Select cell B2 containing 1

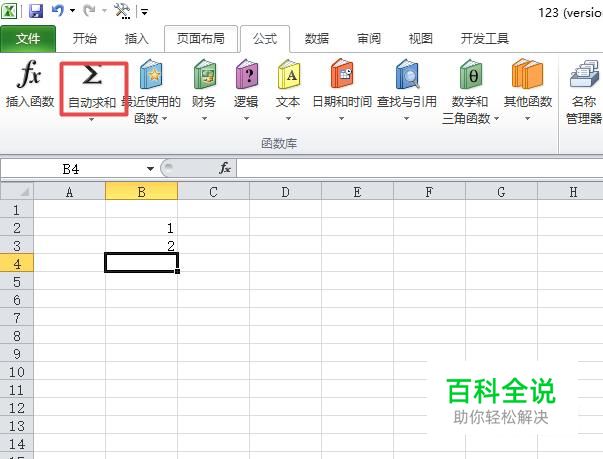(142, 228)
